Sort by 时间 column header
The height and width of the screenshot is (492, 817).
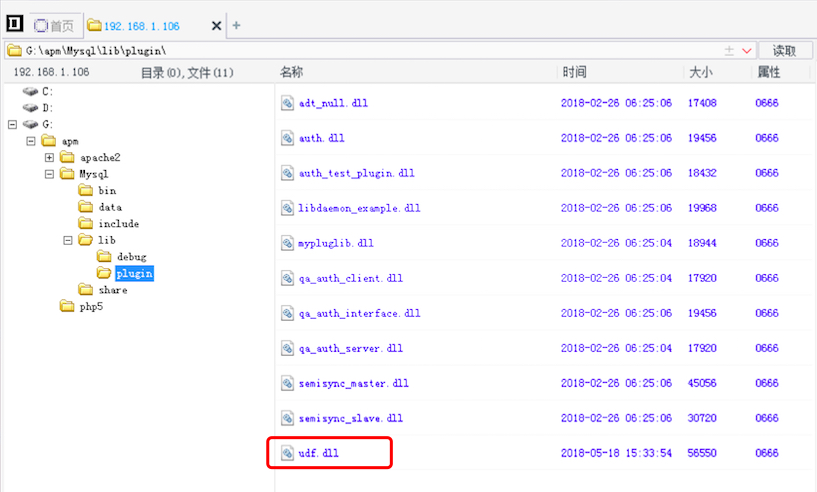click(x=574, y=72)
